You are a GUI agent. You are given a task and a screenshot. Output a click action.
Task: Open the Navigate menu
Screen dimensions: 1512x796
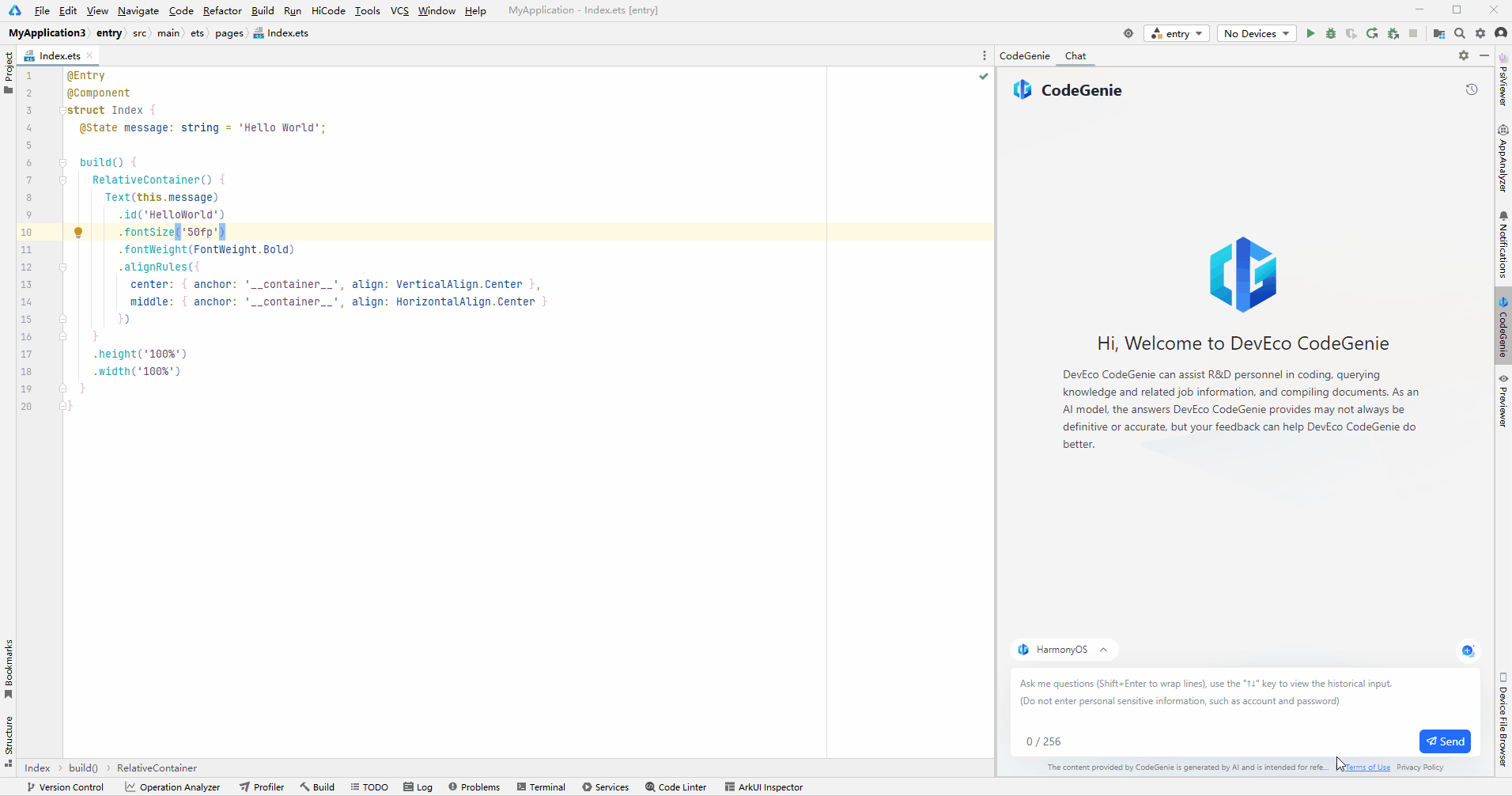(138, 10)
